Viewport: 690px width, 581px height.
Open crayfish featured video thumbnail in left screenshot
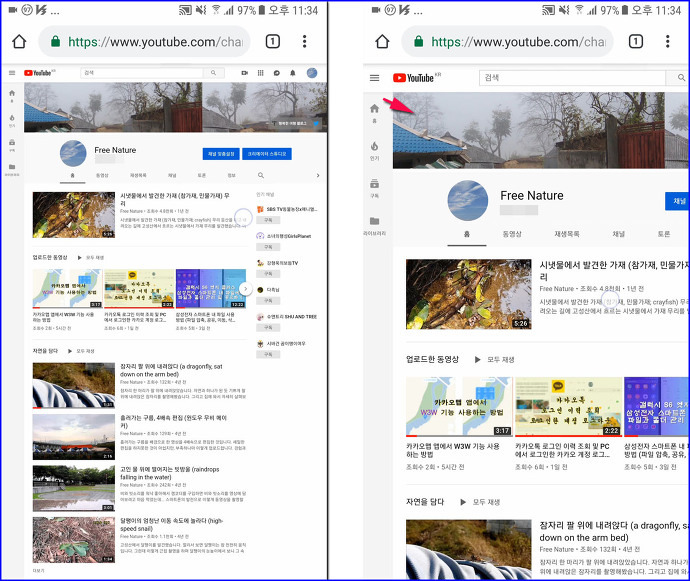[x=74, y=215]
